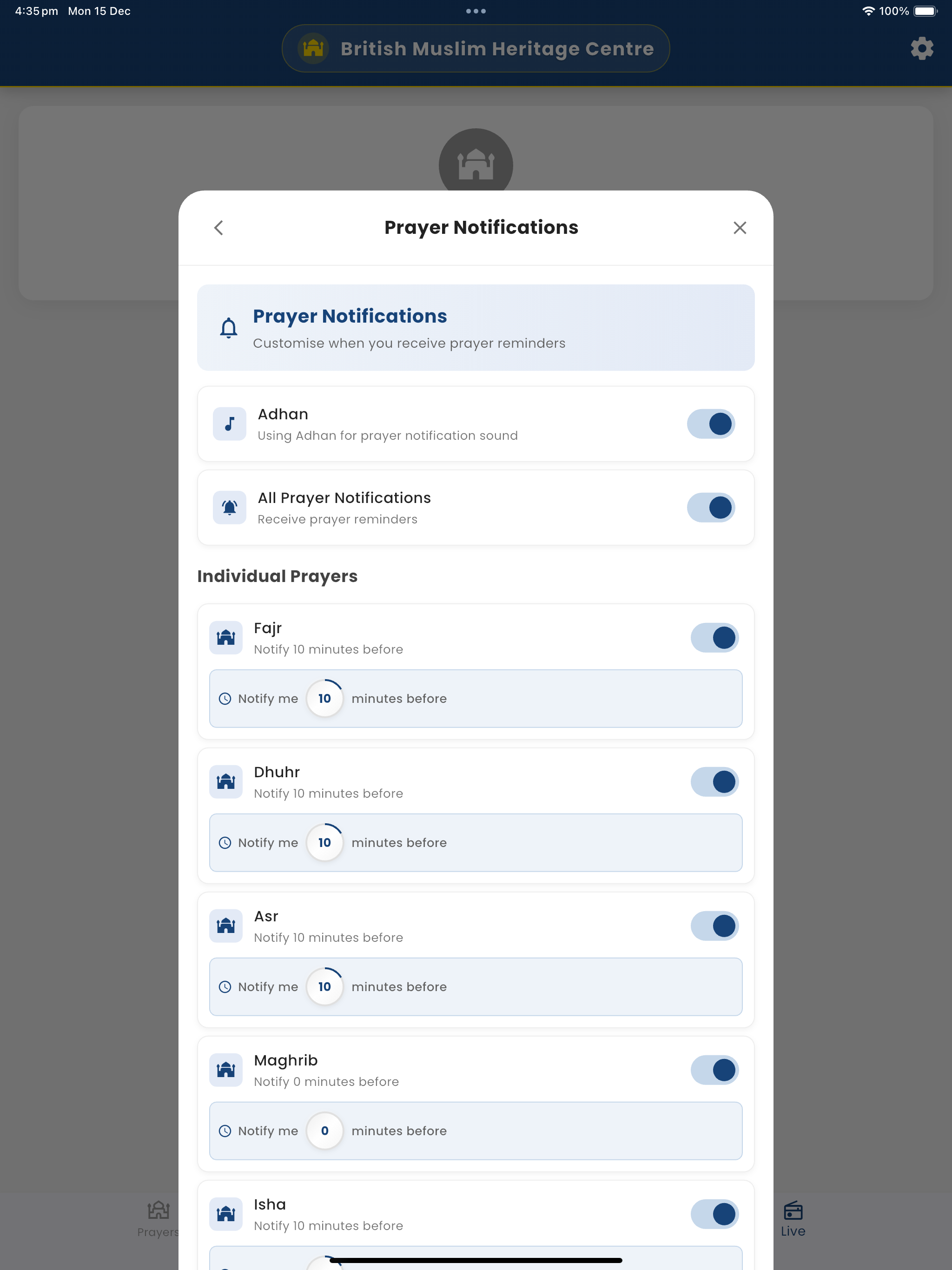Switch off the Asr notification toggle
Screen dimensions: 952x1270
pos(714,926)
